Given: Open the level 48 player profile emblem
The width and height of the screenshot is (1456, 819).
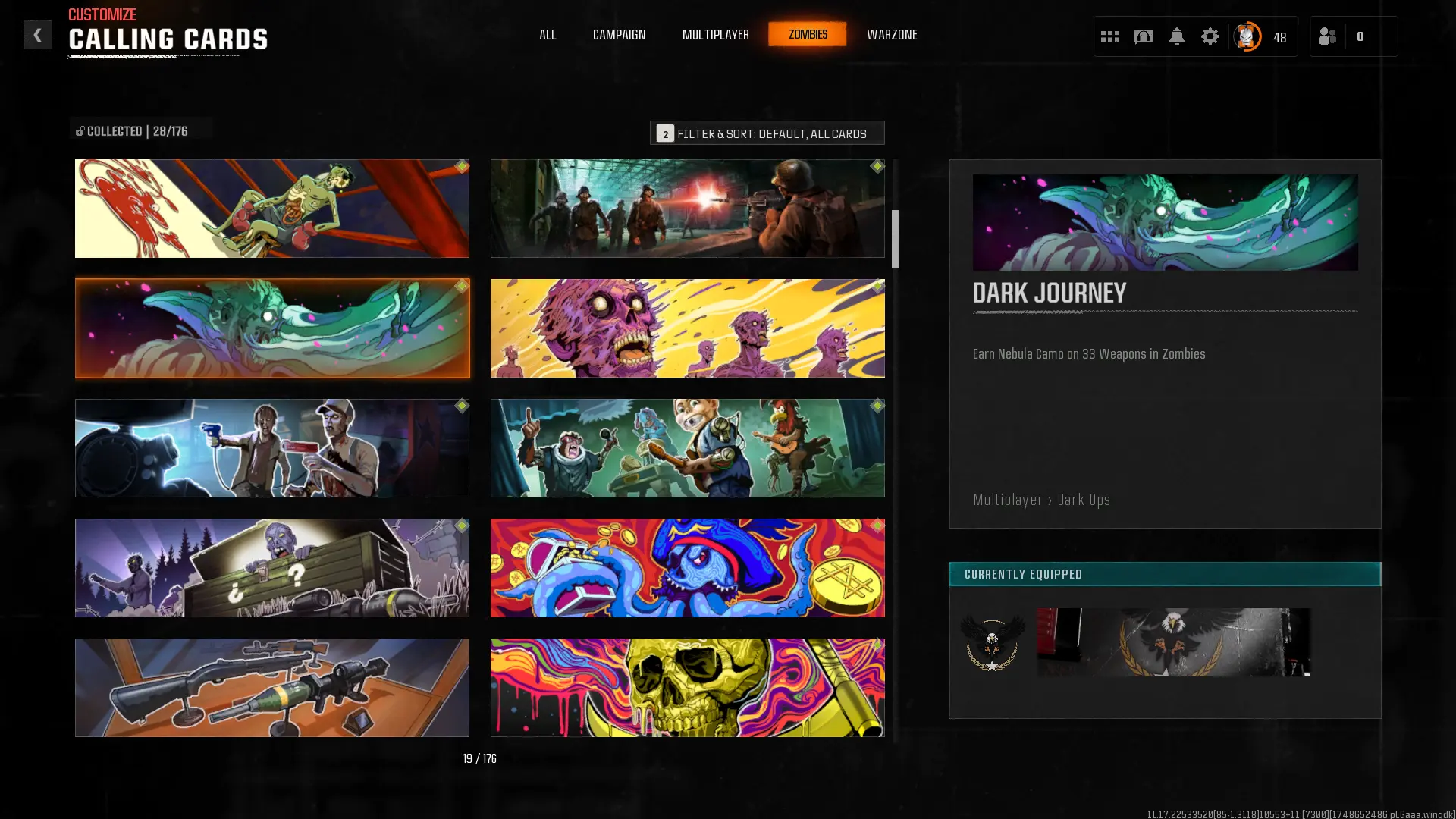Looking at the screenshot, I should click(x=1247, y=36).
